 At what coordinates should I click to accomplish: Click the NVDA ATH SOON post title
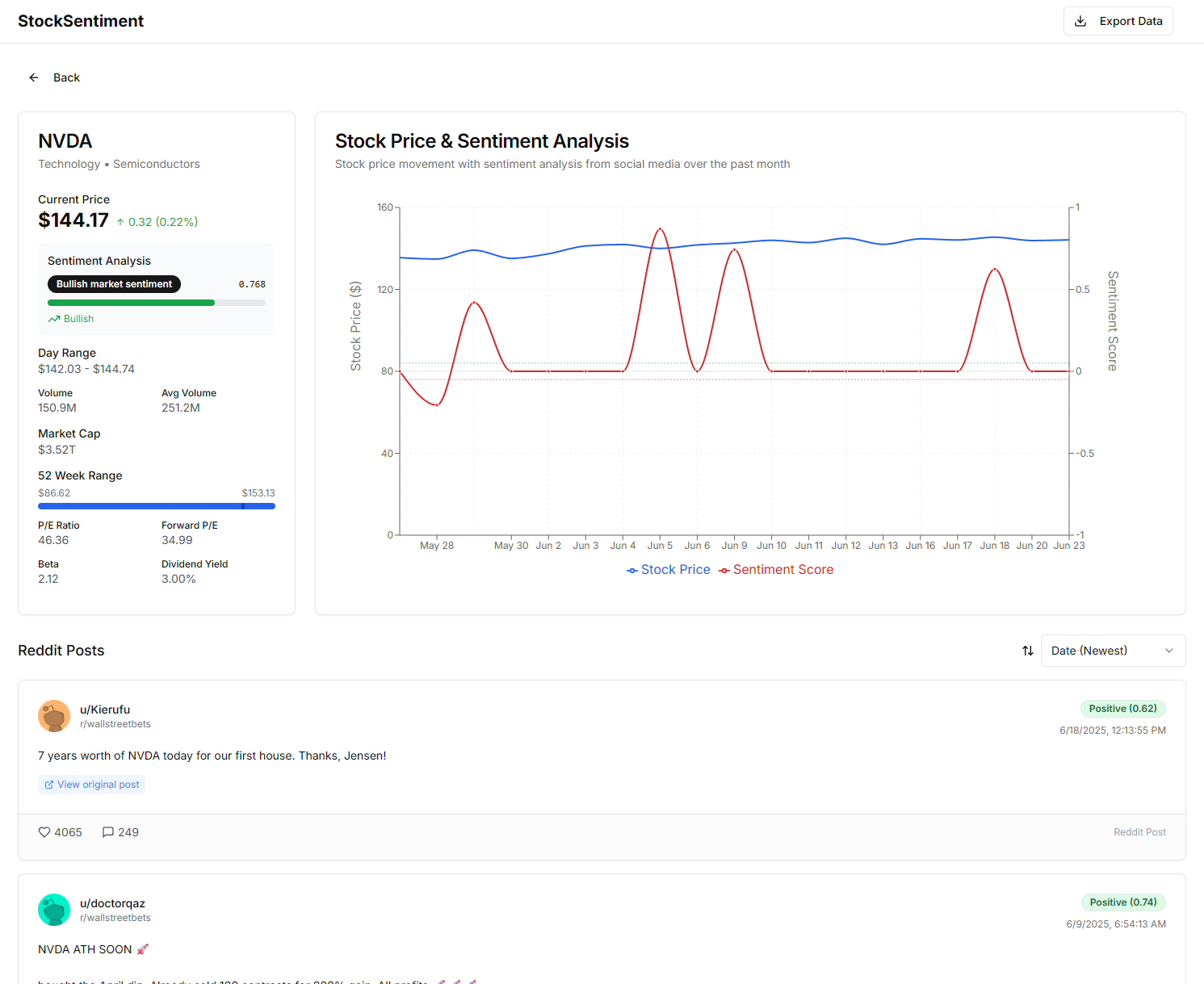[94, 949]
